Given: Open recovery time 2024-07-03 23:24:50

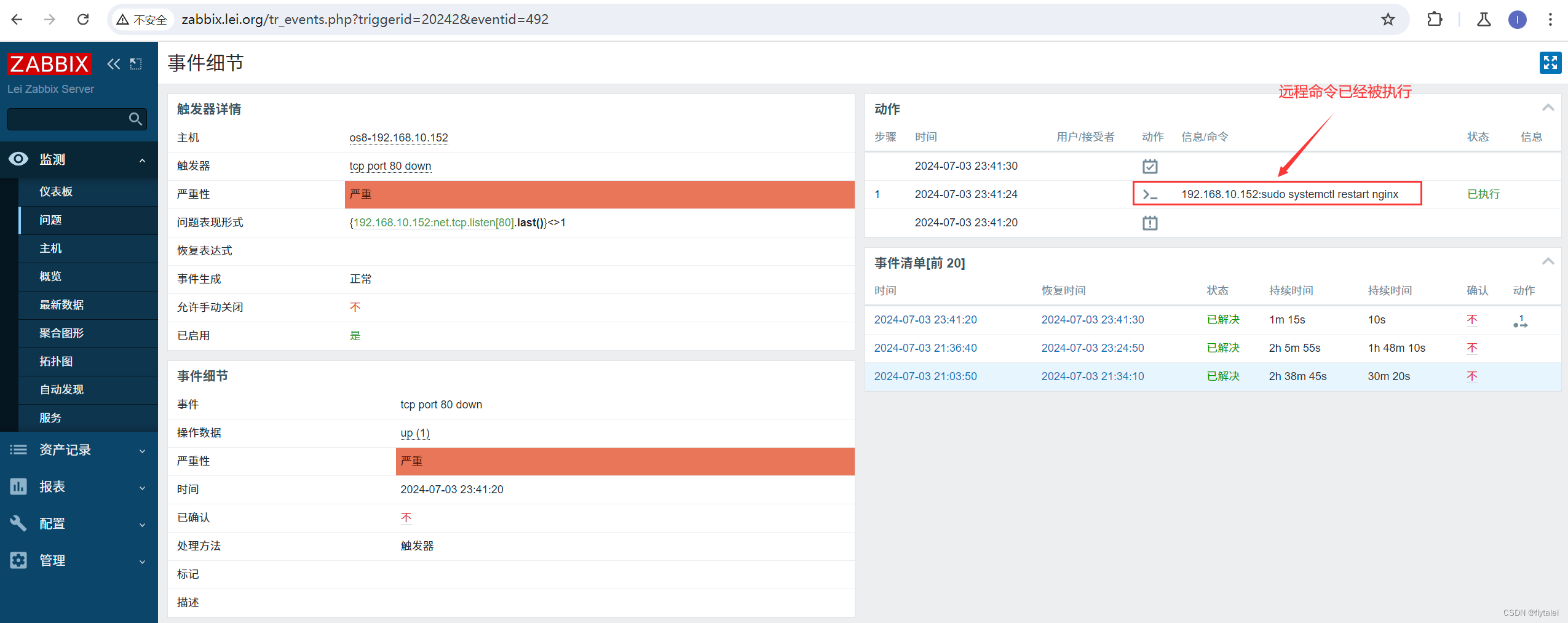Looking at the screenshot, I should 1092,348.
